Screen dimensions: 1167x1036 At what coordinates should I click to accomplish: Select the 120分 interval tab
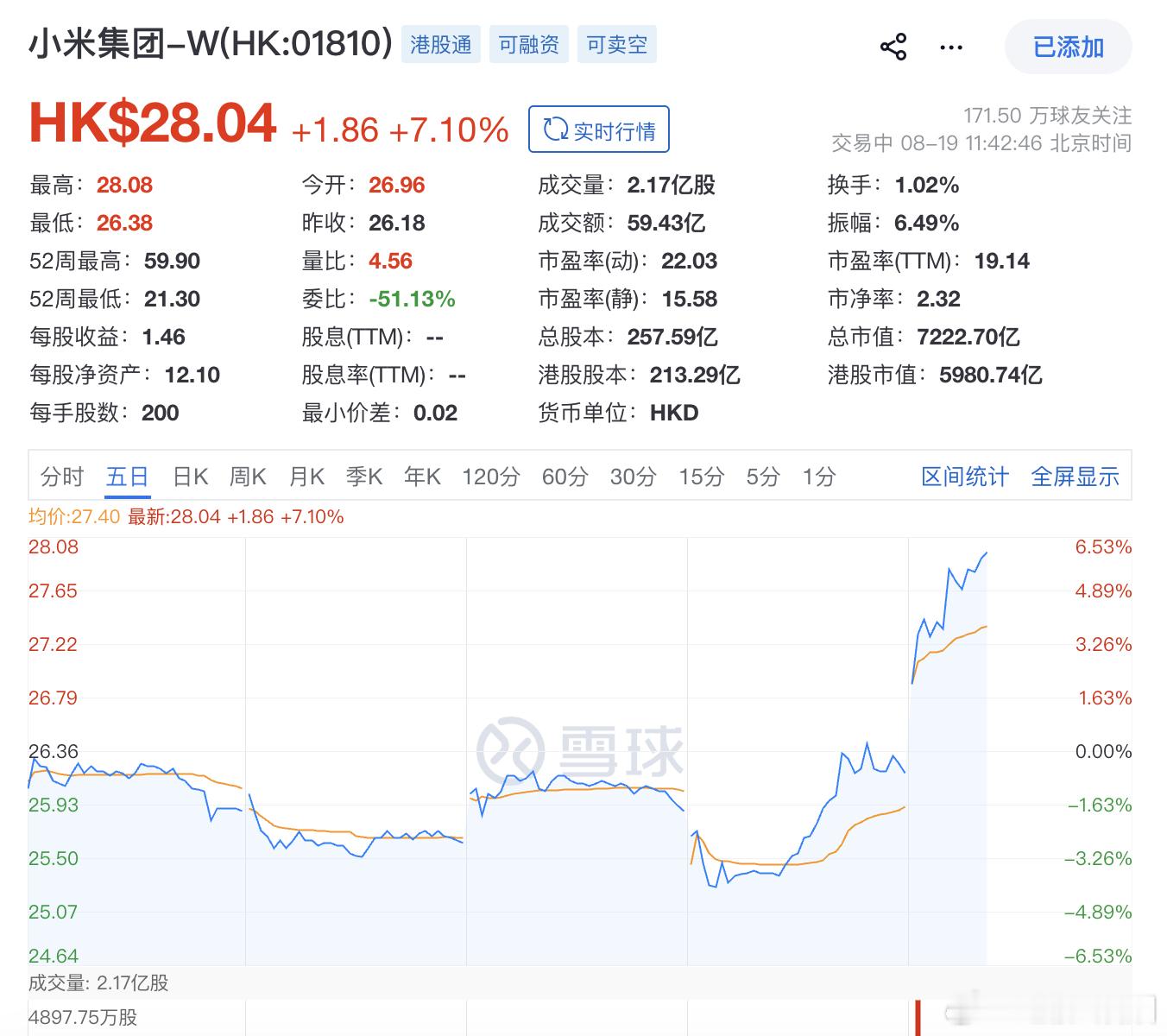pyautogui.click(x=491, y=477)
